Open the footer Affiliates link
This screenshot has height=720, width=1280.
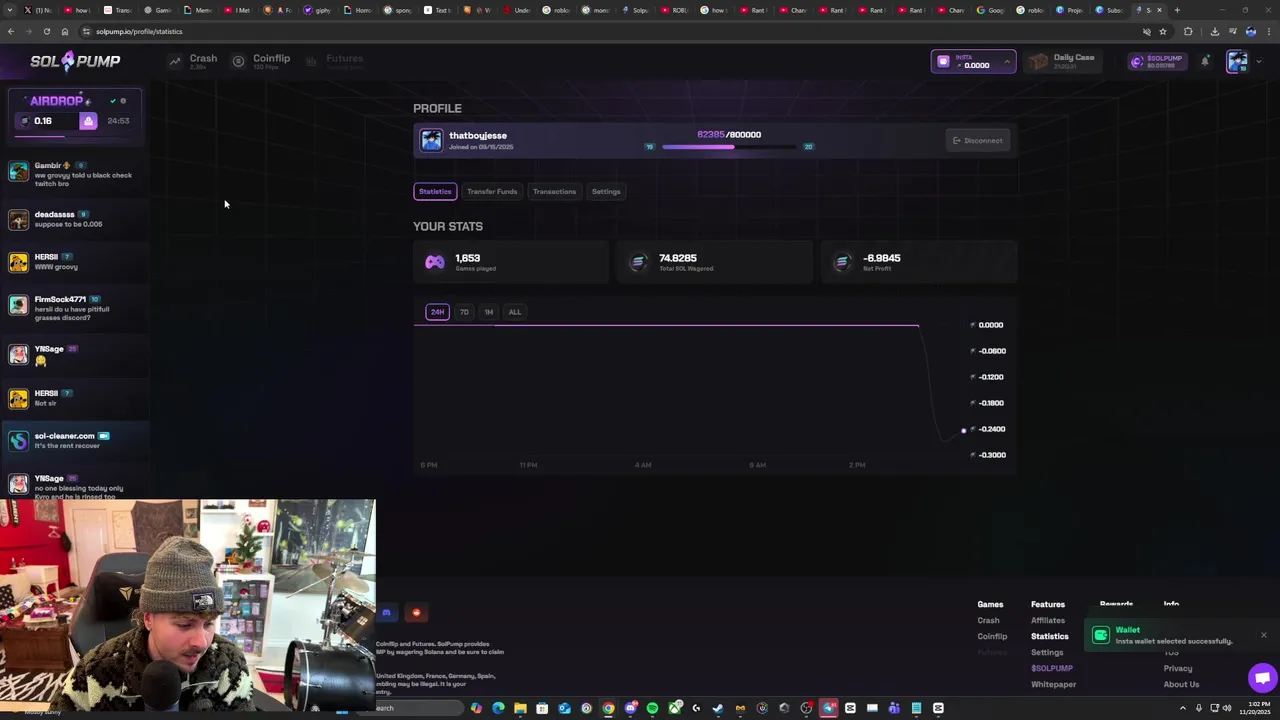pos(1048,620)
